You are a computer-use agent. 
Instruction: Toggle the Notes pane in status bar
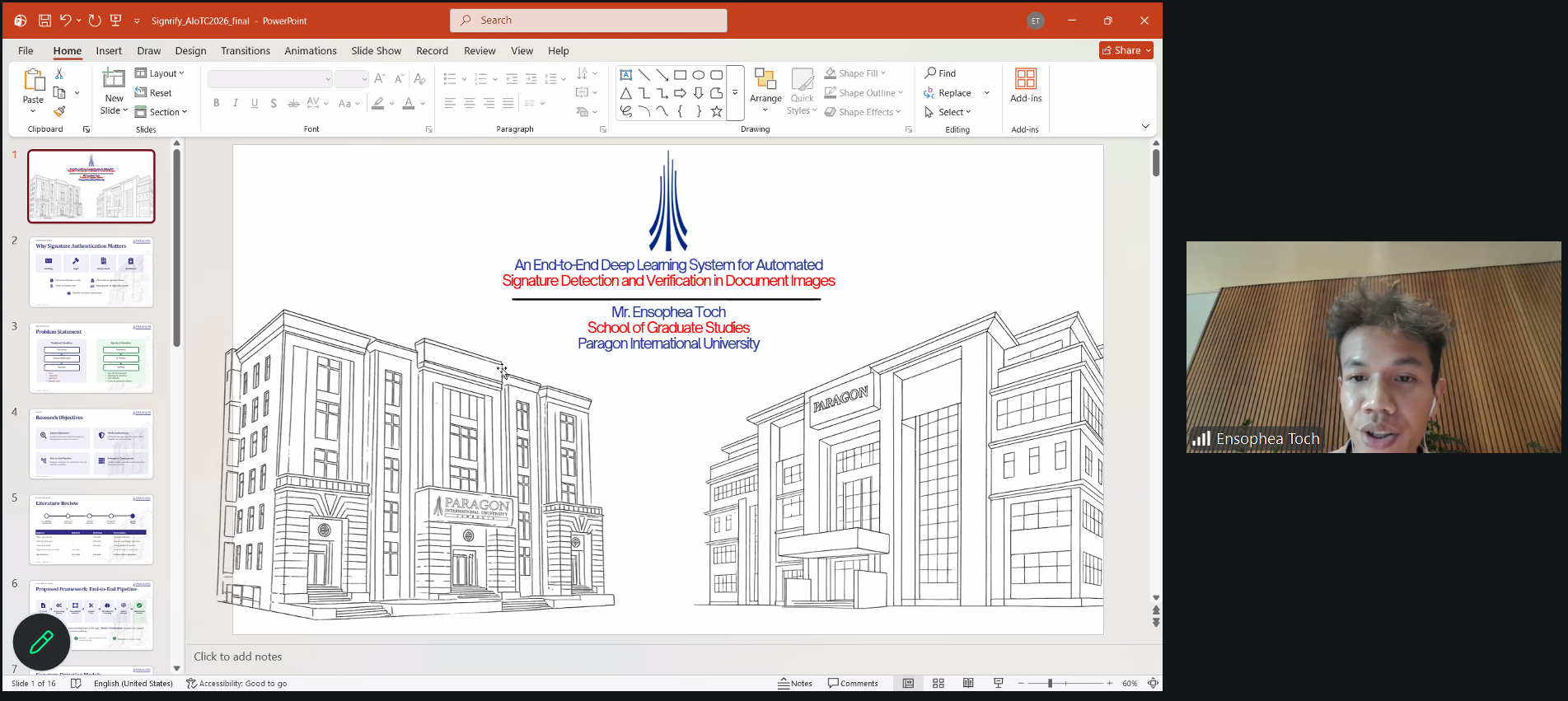795,684
